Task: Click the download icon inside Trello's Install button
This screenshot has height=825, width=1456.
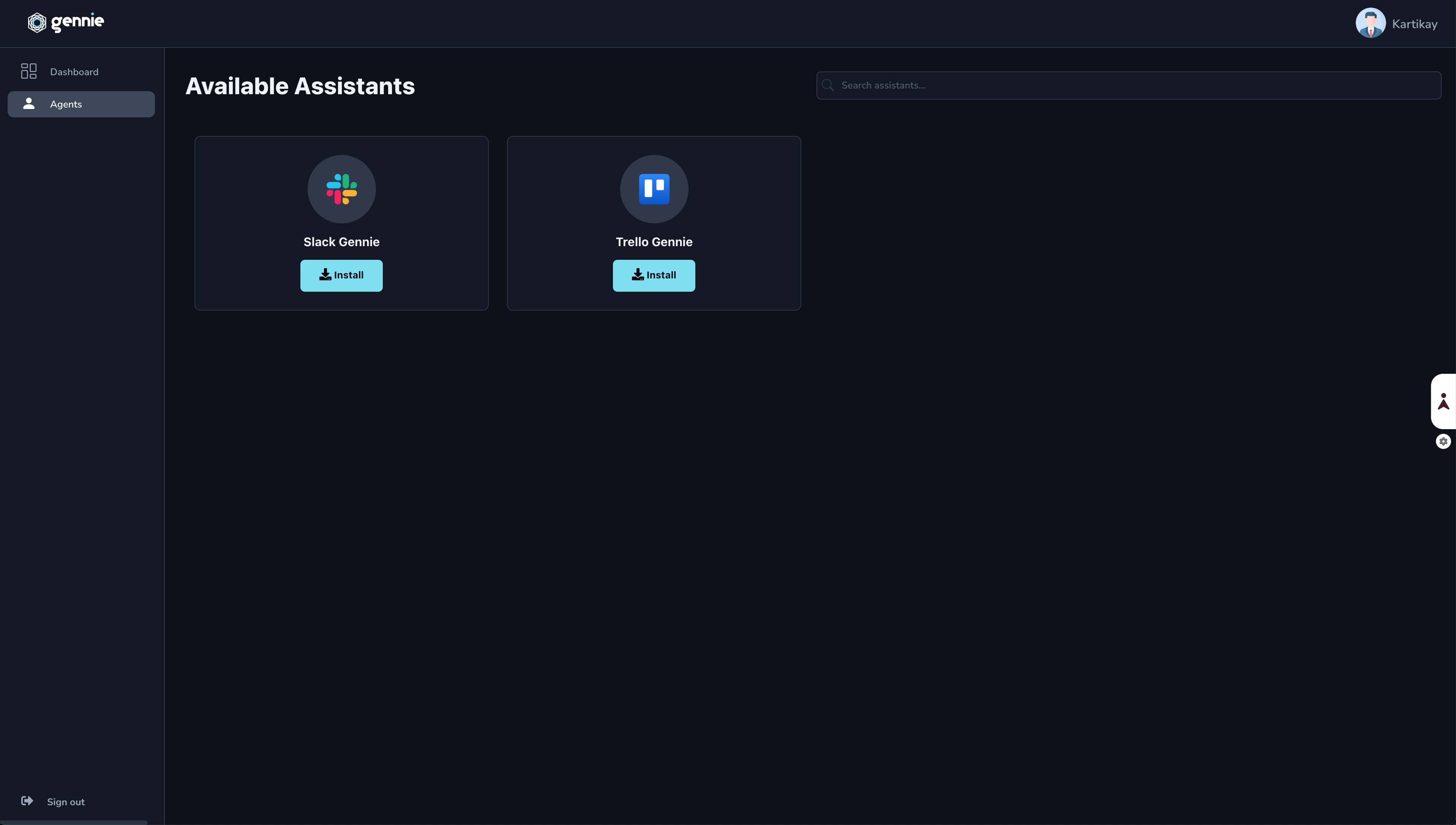Action: click(637, 275)
